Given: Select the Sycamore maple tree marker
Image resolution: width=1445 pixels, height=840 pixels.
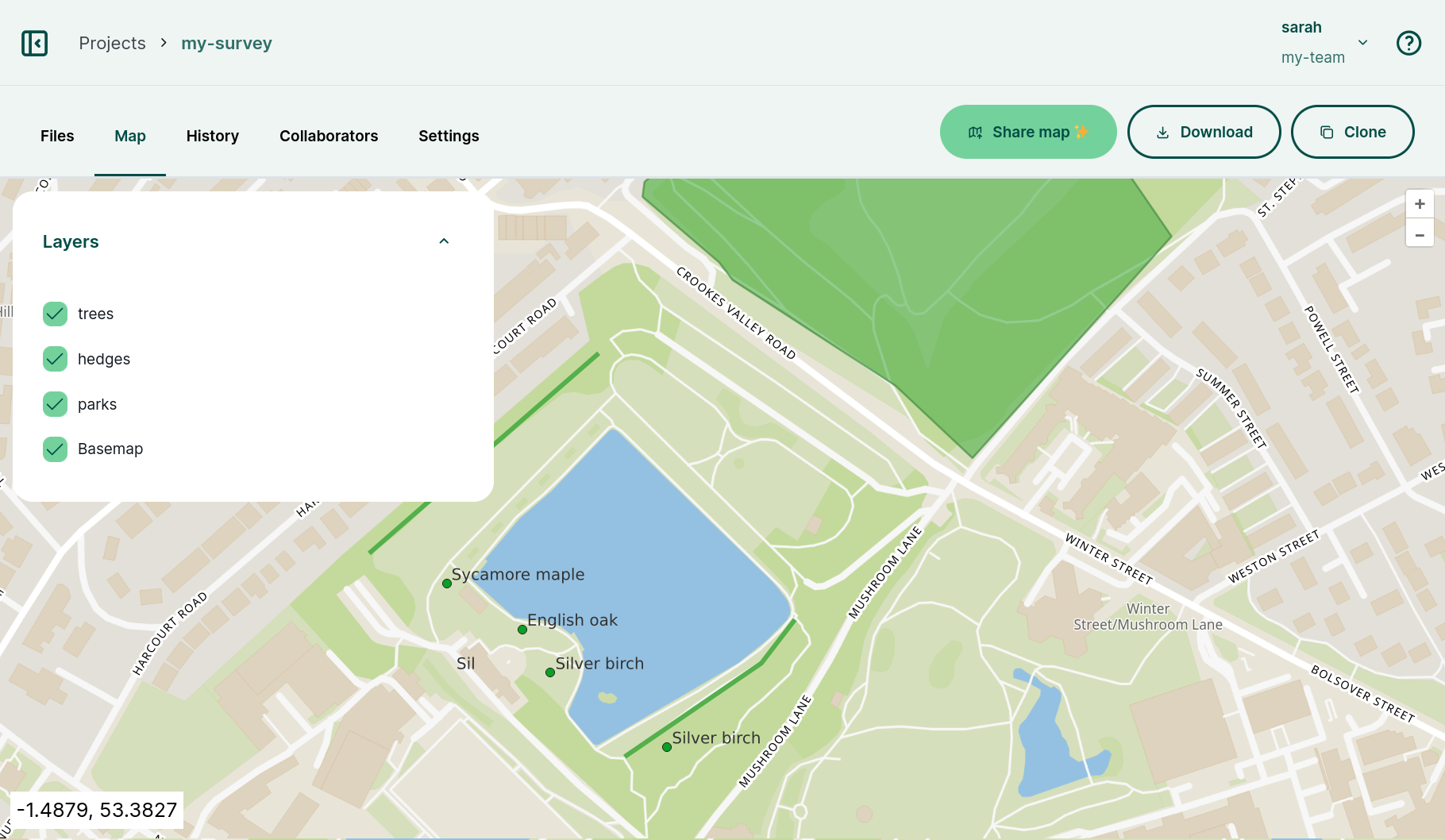Looking at the screenshot, I should click(x=447, y=584).
